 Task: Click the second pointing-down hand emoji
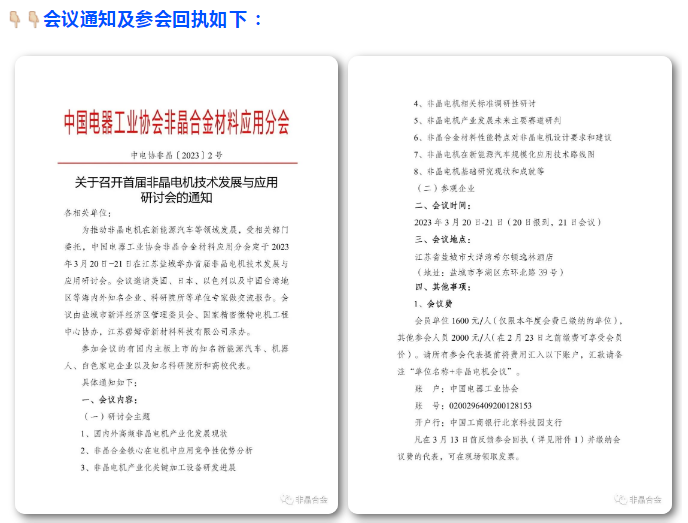point(33,19)
